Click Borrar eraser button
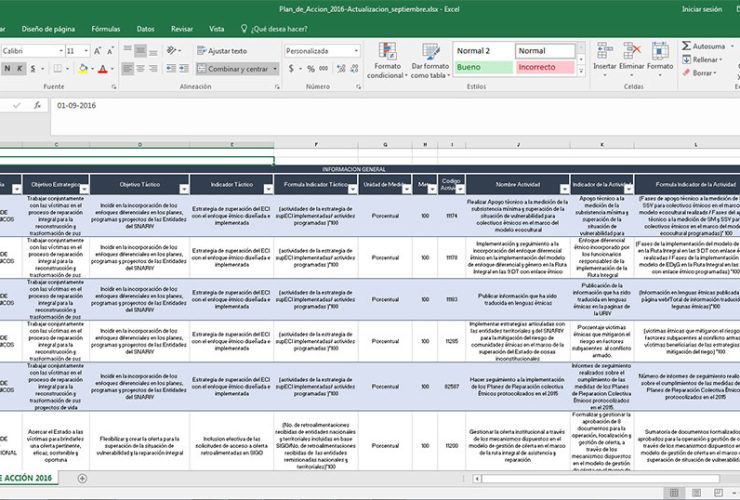 699,73
